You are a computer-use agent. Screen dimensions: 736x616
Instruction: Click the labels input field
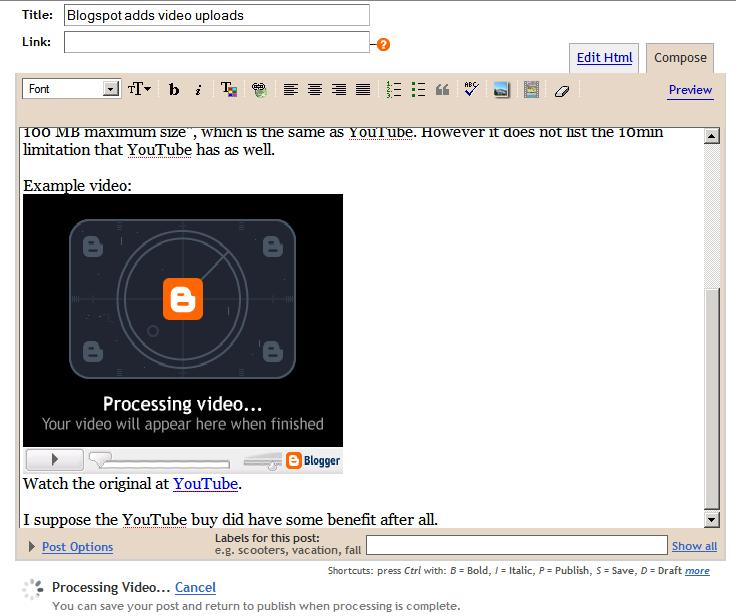point(516,545)
